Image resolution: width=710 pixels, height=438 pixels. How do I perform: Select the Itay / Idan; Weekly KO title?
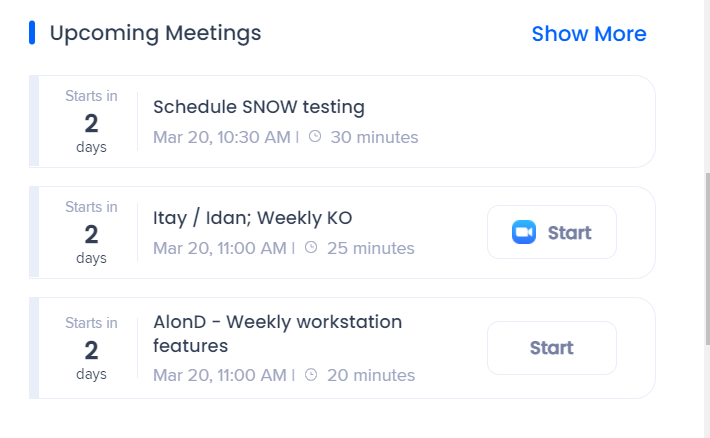click(x=253, y=218)
